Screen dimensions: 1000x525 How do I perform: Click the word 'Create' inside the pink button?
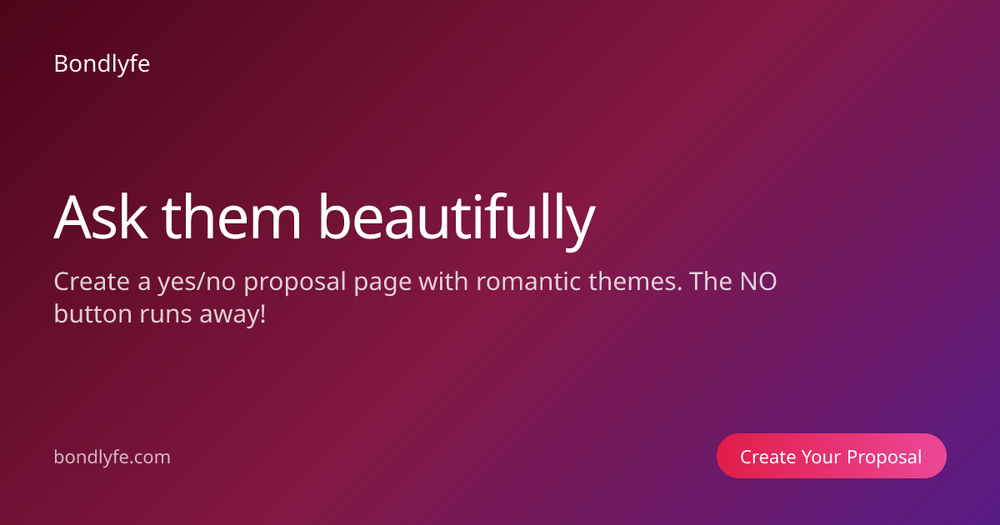point(768,457)
